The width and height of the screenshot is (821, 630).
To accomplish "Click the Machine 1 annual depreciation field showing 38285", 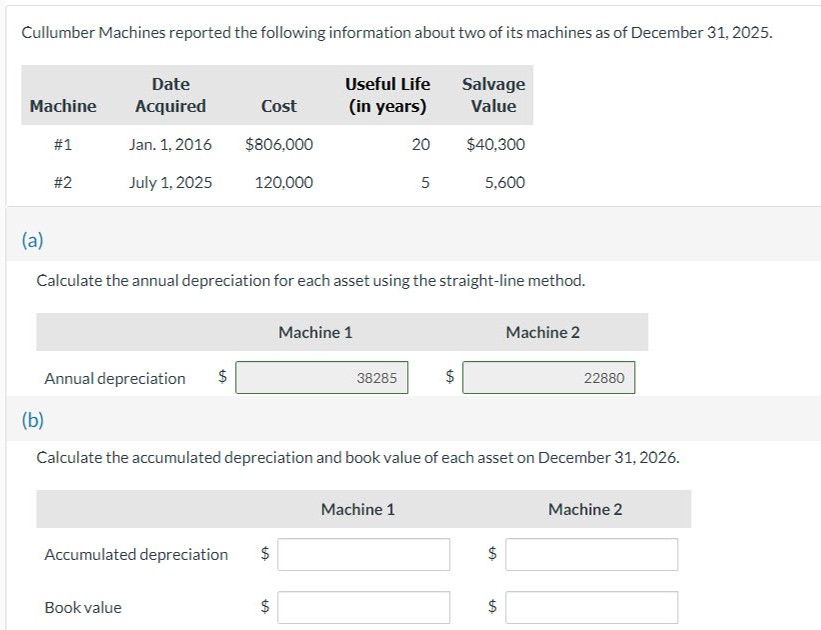I will click(321, 377).
